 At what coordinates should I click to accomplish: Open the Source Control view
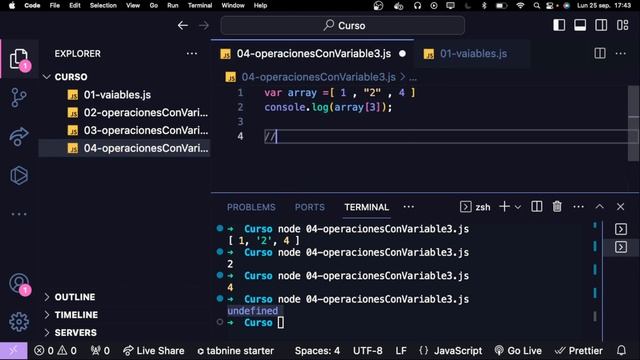click(x=19, y=98)
